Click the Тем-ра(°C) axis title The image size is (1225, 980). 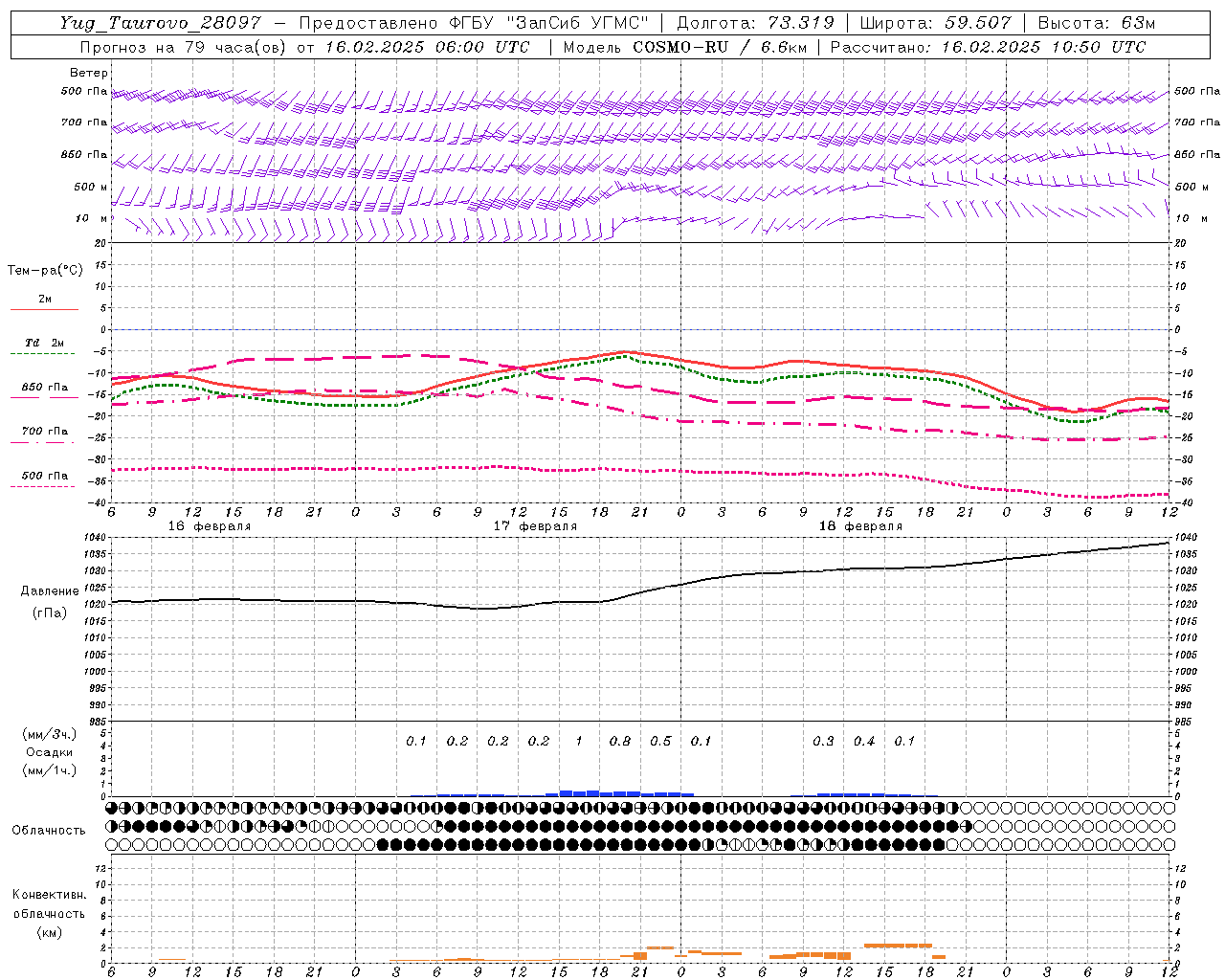pos(45,271)
